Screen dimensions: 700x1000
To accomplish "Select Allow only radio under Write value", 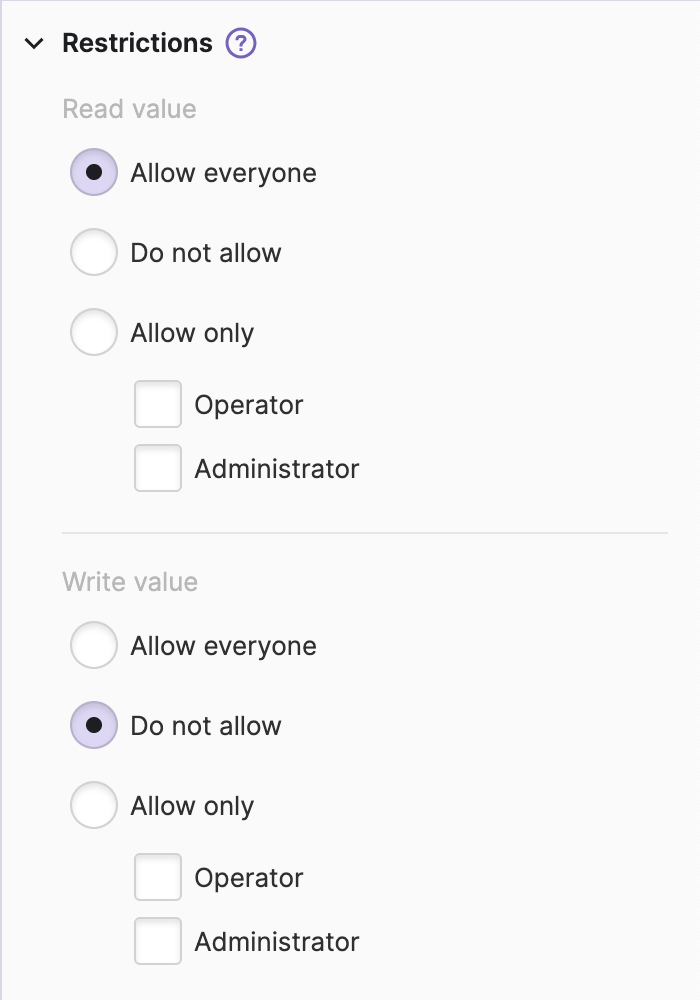I will (94, 806).
